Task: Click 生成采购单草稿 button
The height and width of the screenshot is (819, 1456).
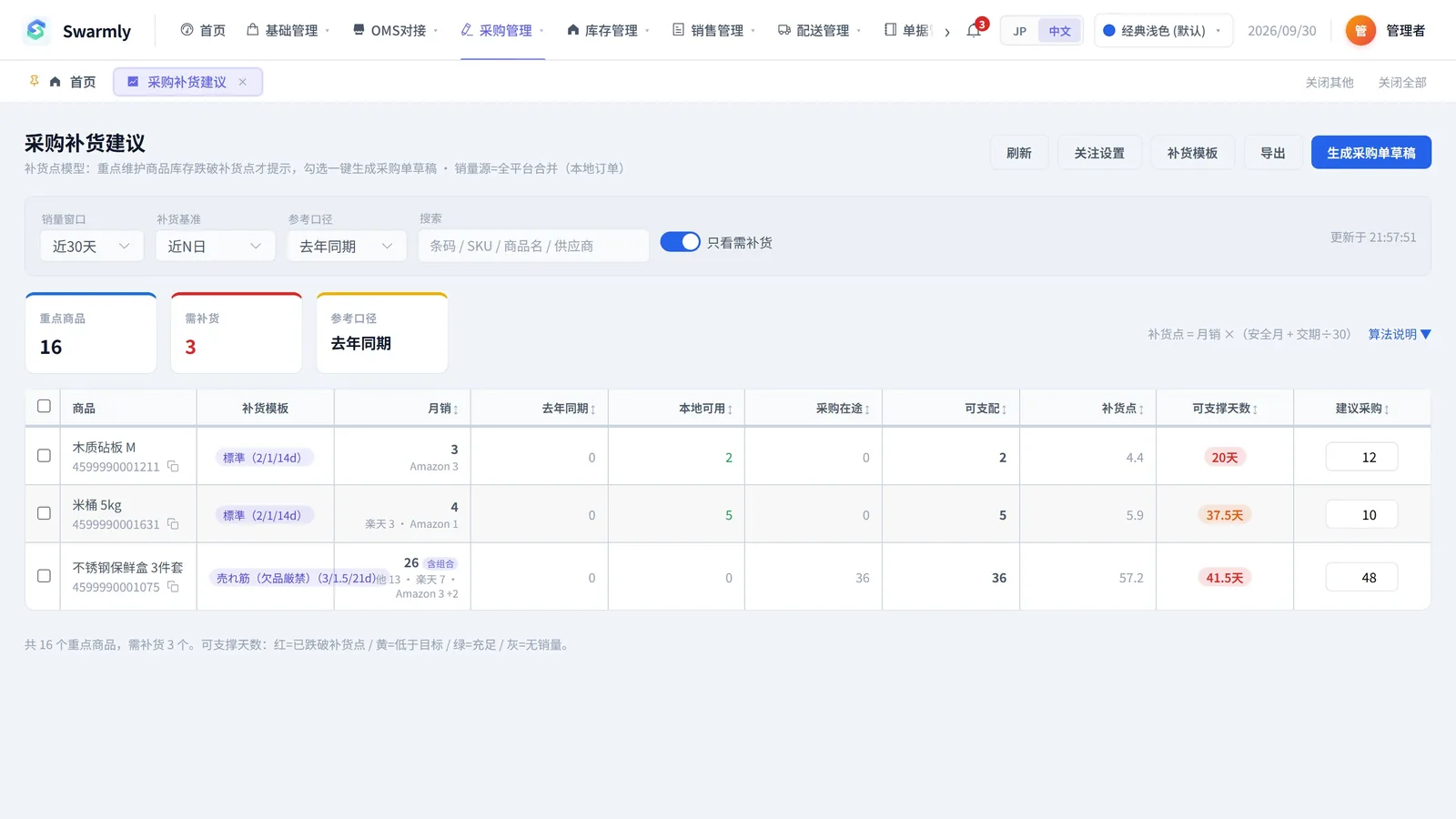Action: (1371, 153)
